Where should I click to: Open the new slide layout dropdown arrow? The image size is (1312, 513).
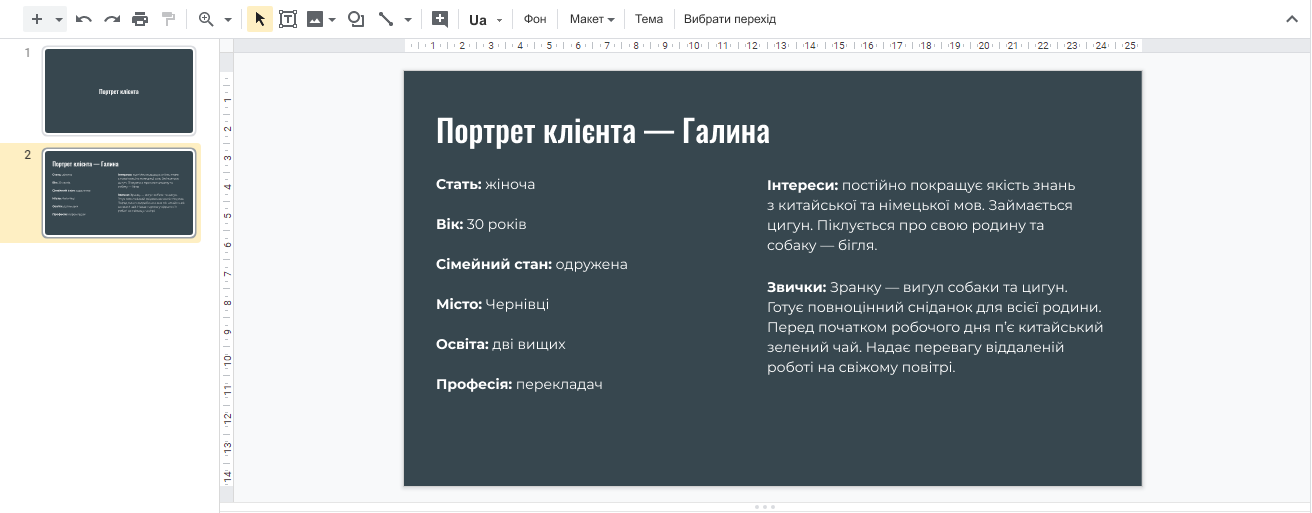pos(59,19)
